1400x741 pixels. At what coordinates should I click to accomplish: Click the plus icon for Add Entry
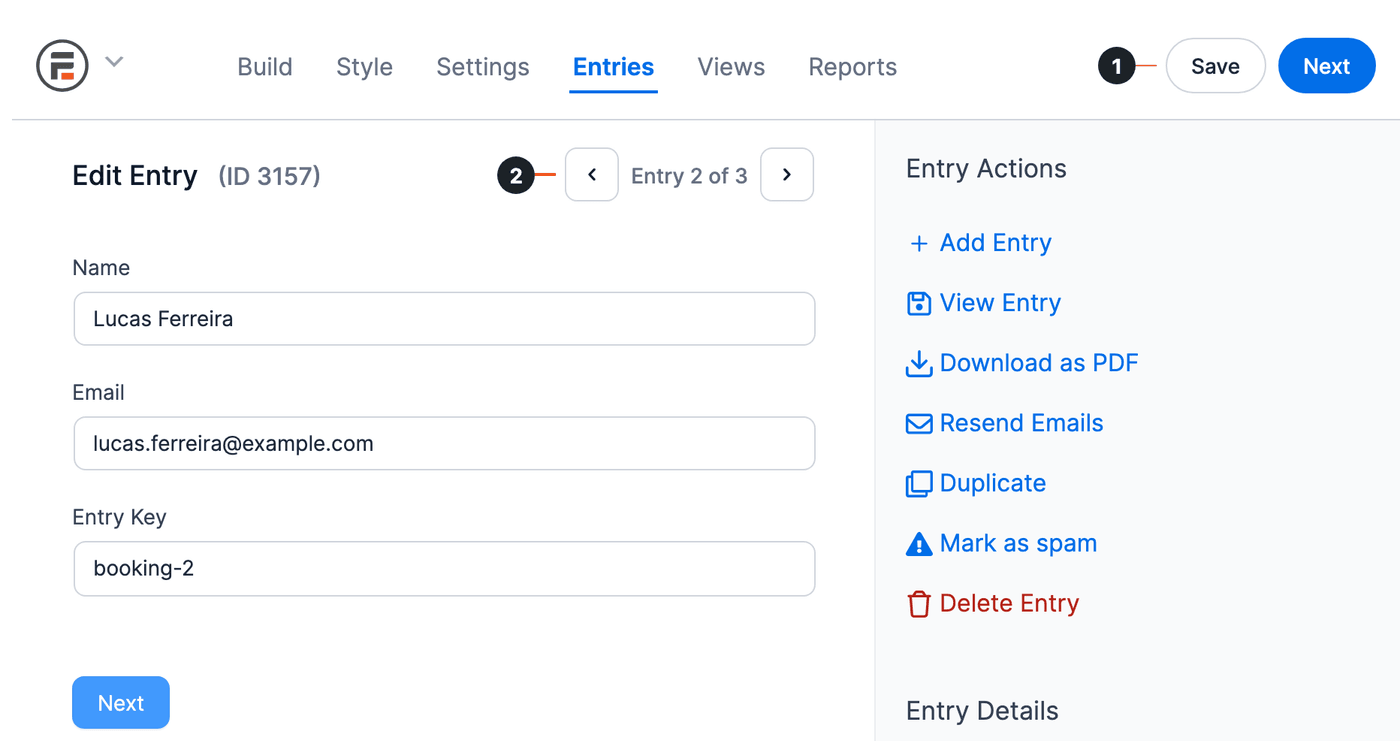(919, 243)
